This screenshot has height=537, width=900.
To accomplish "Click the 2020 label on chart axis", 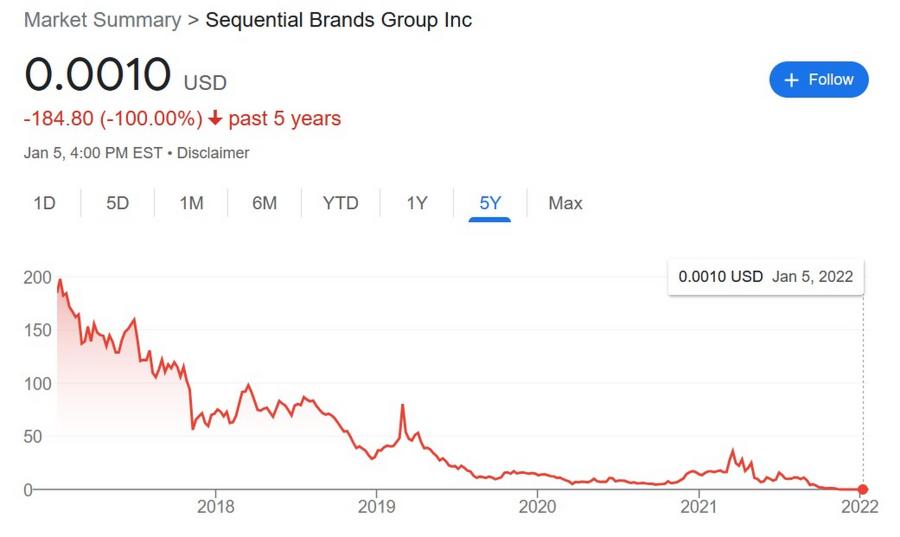I will pyautogui.click(x=537, y=507).
